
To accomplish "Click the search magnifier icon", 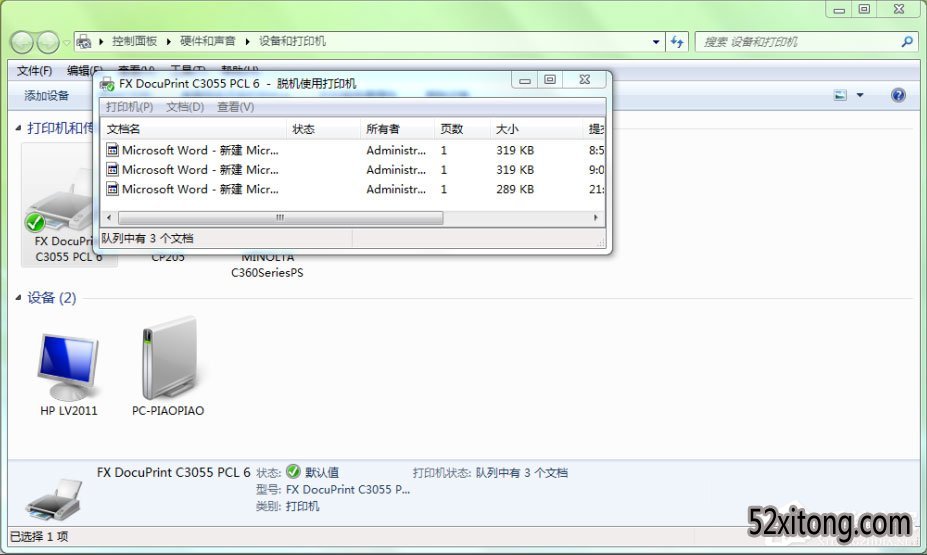I will pos(907,41).
